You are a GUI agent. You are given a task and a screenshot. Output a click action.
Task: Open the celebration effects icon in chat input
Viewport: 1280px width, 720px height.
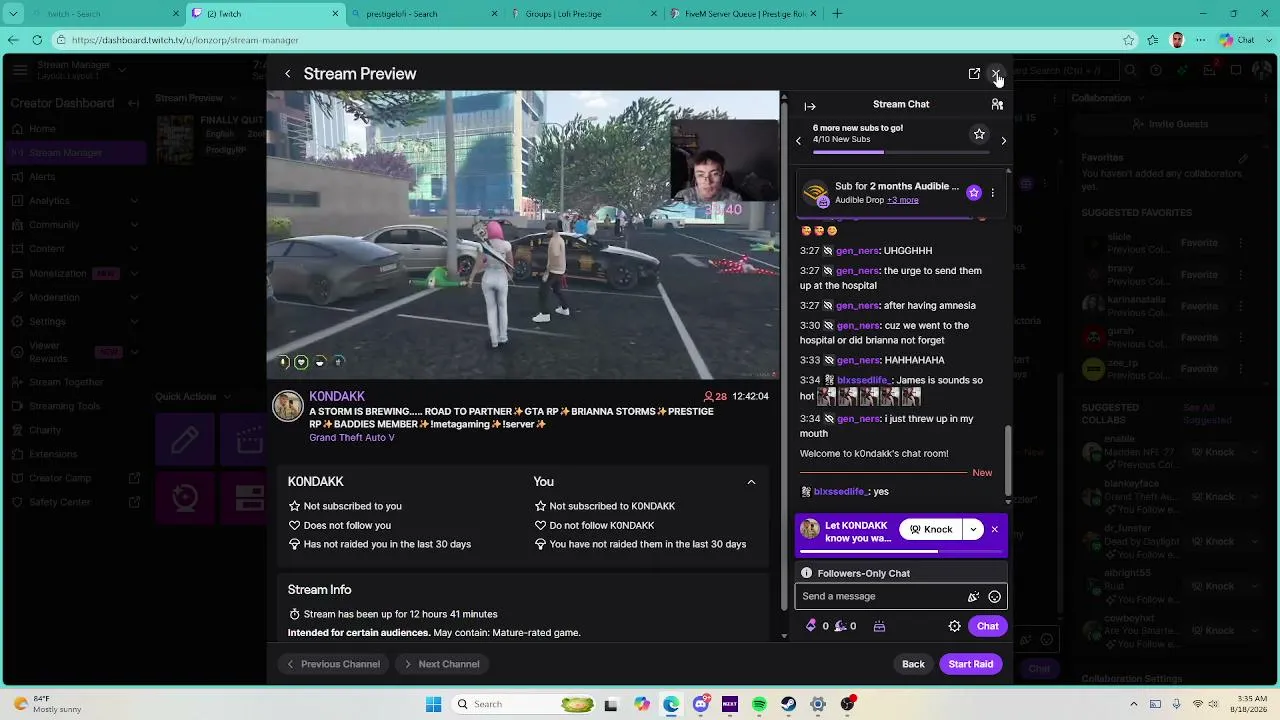click(973, 597)
